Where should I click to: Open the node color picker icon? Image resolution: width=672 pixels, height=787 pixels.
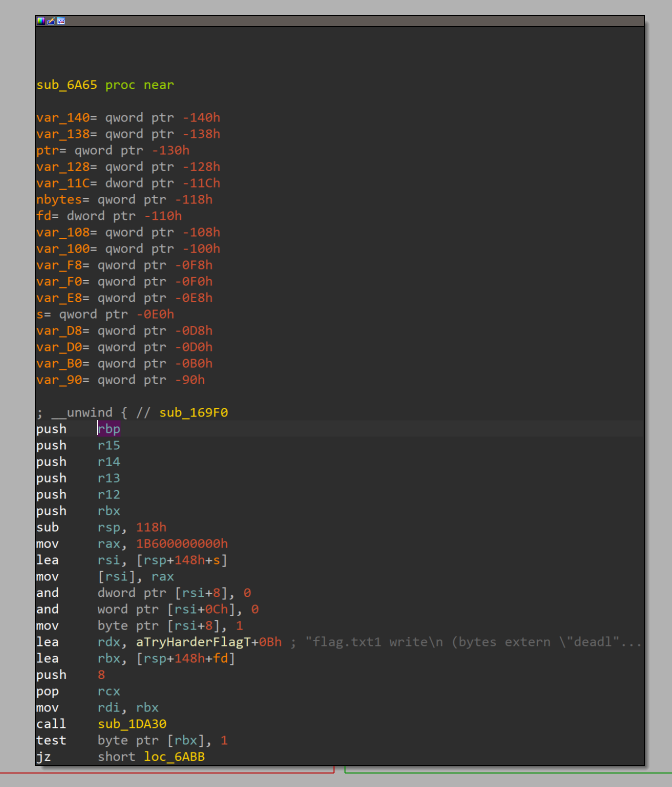[41, 21]
